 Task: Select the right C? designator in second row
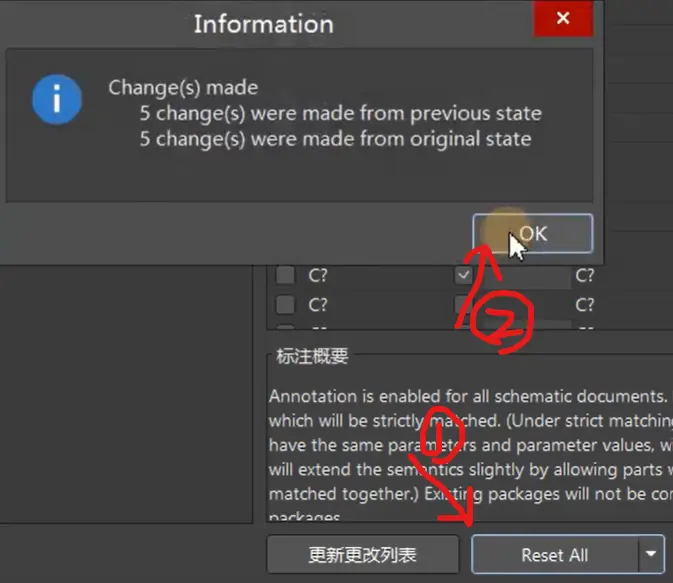[585, 305]
